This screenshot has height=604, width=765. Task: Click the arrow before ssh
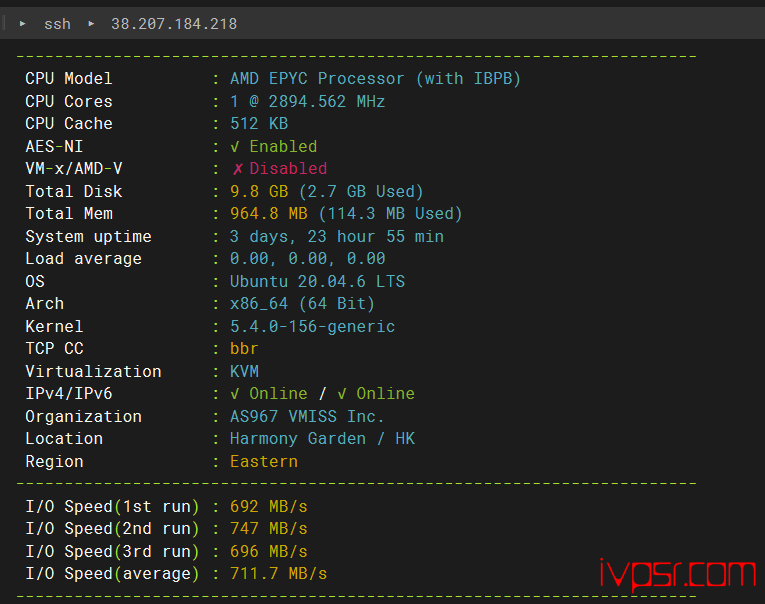point(22,23)
